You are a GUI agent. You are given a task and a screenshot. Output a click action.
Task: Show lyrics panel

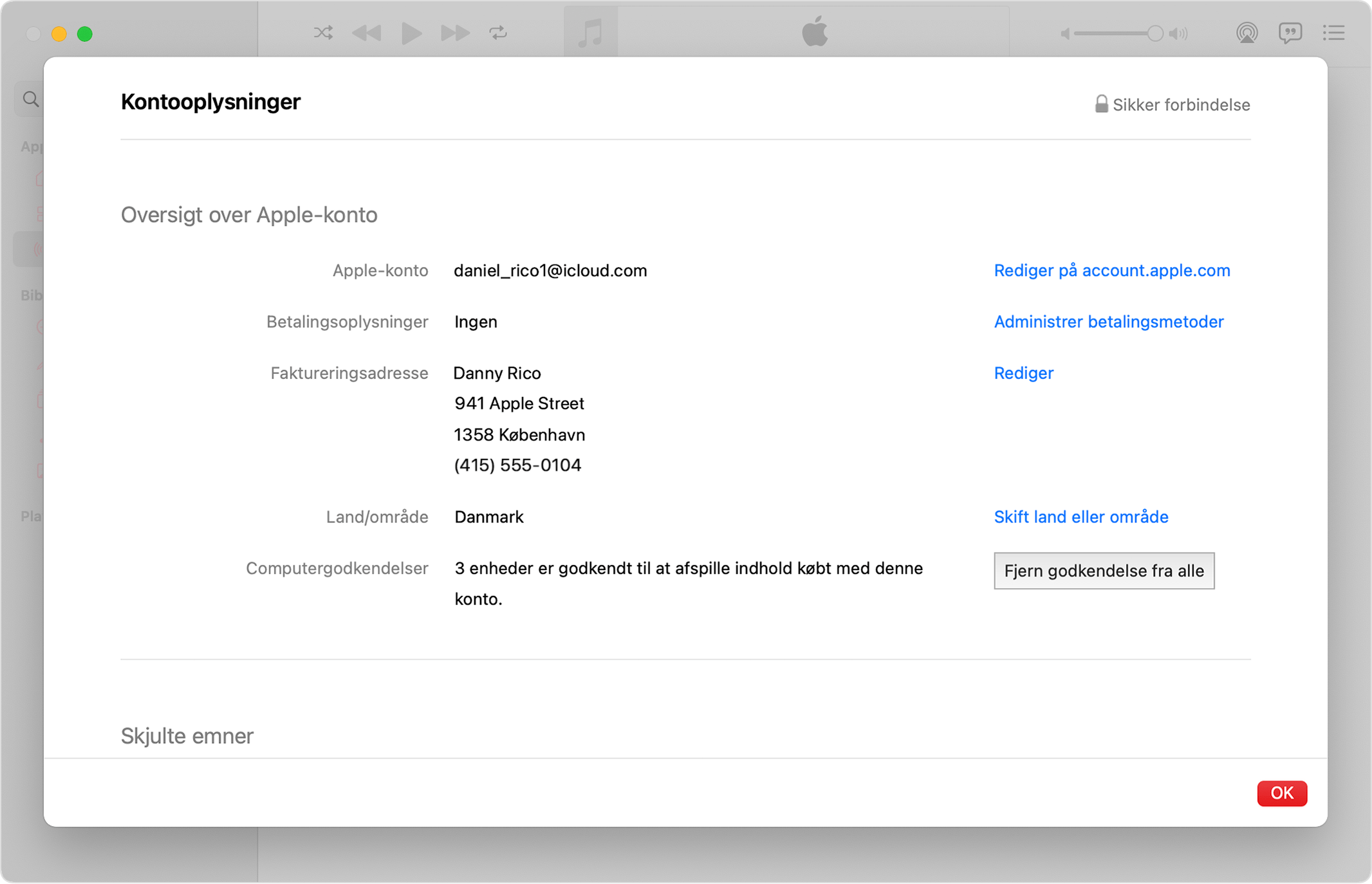pyautogui.click(x=1290, y=33)
